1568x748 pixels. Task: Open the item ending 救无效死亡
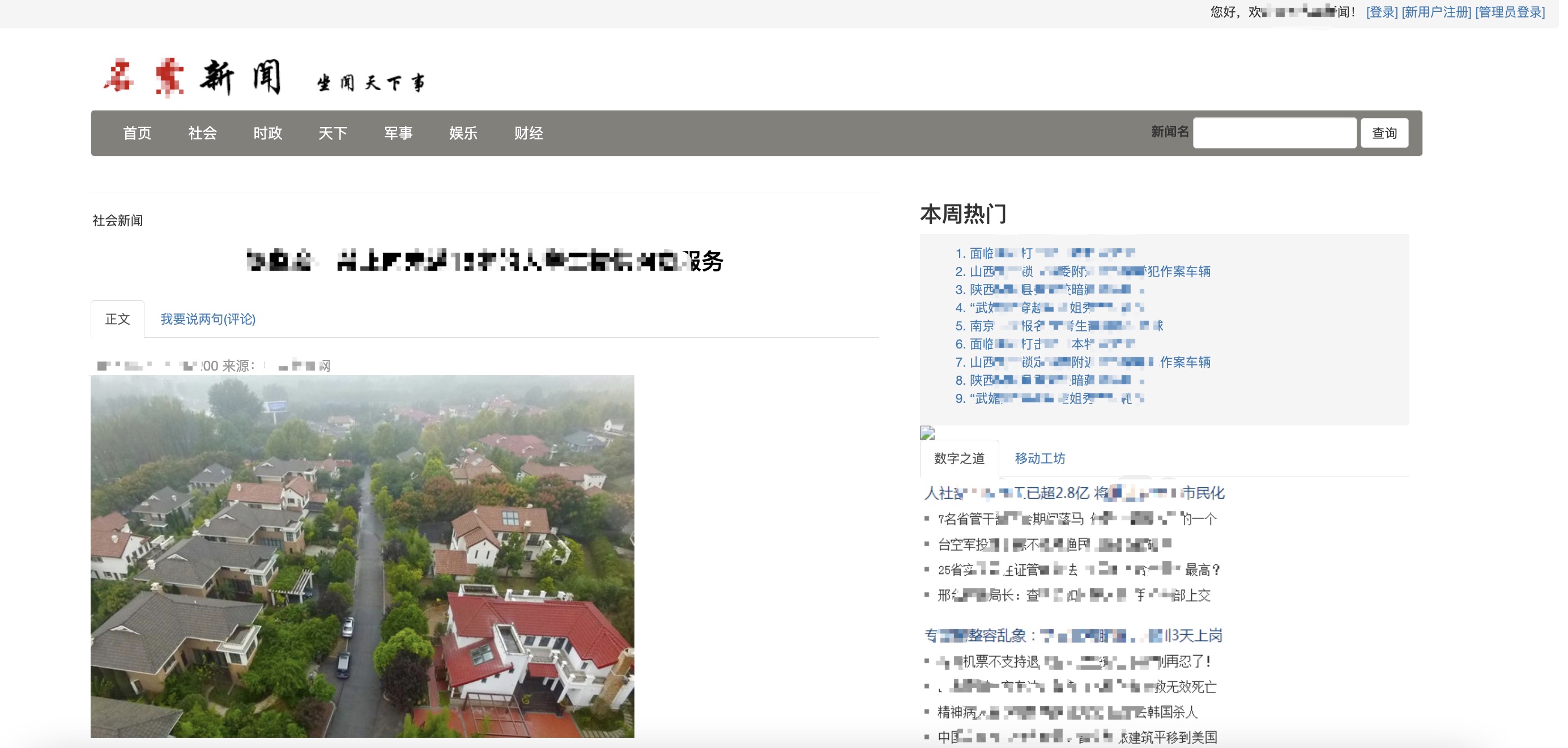click(x=1077, y=688)
